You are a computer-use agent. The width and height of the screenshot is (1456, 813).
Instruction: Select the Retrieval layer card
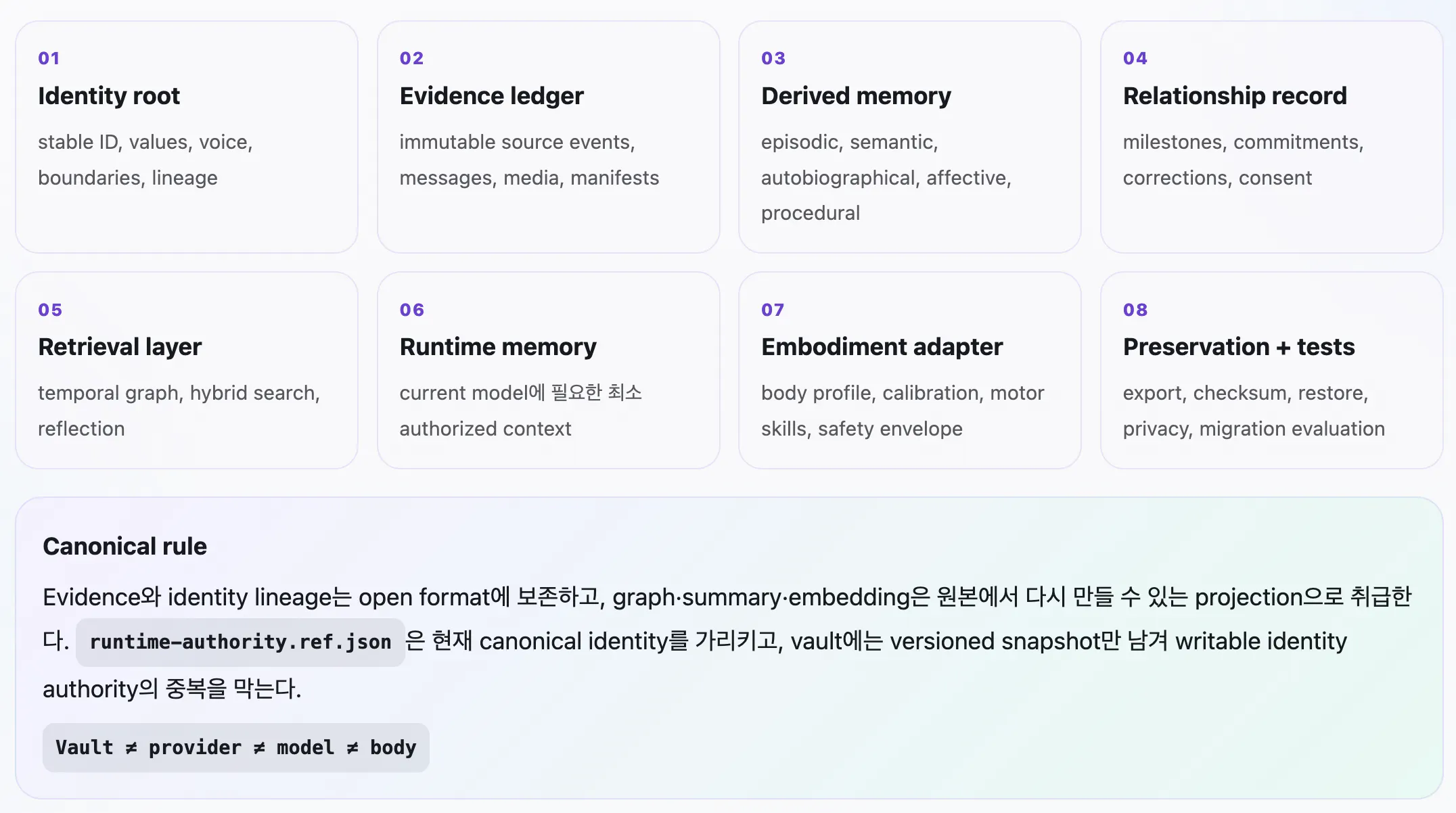pyautogui.click(x=187, y=371)
